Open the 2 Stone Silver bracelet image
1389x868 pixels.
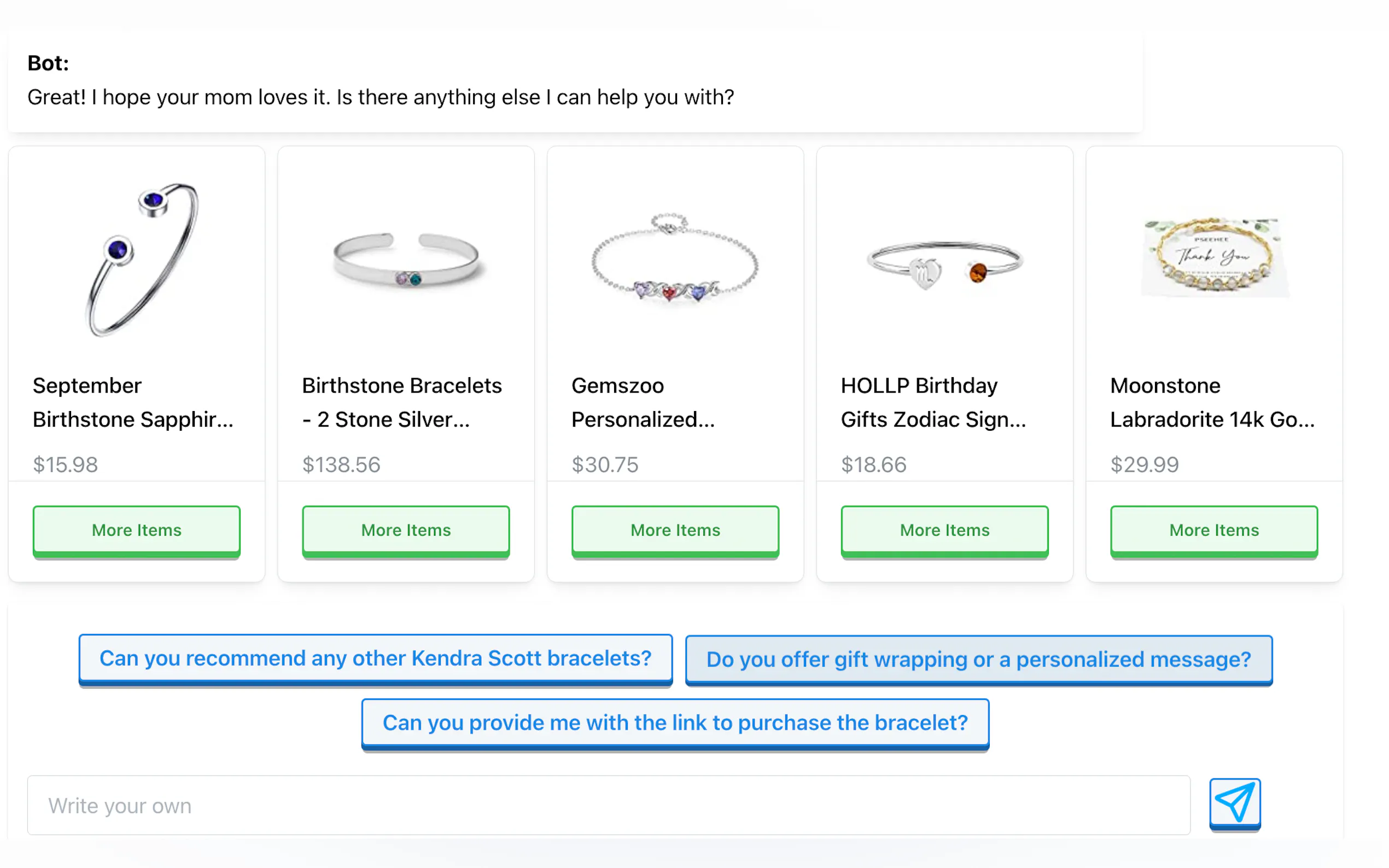click(x=406, y=260)
